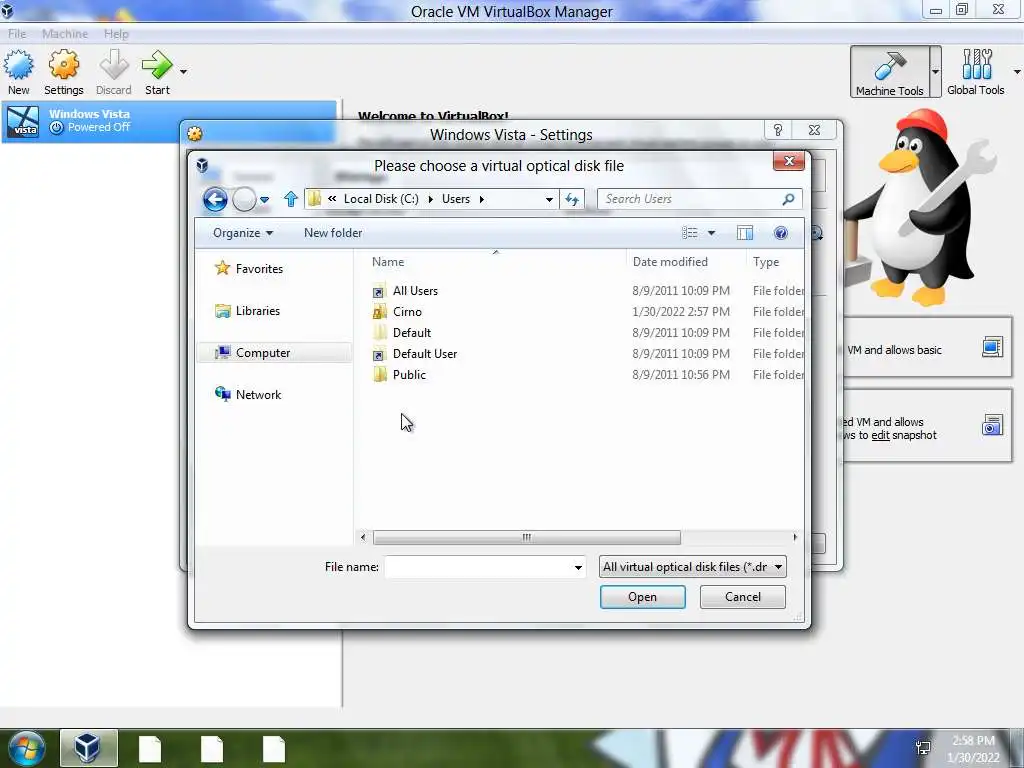
Task: Expand arrow after Users in path
Action: coord(482,199)
